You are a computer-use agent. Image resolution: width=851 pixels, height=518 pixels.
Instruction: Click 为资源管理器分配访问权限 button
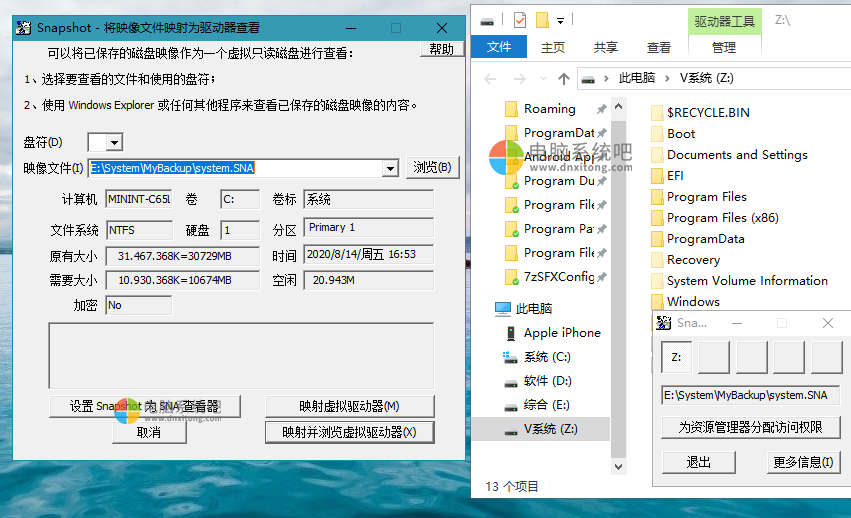(x=751, y=427)
